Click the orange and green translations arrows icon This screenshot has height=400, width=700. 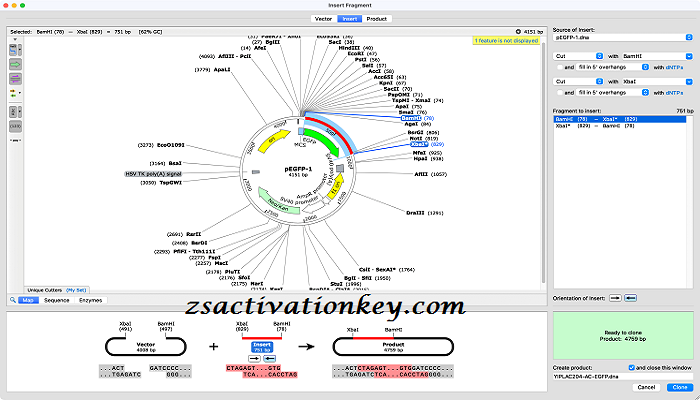13,94
